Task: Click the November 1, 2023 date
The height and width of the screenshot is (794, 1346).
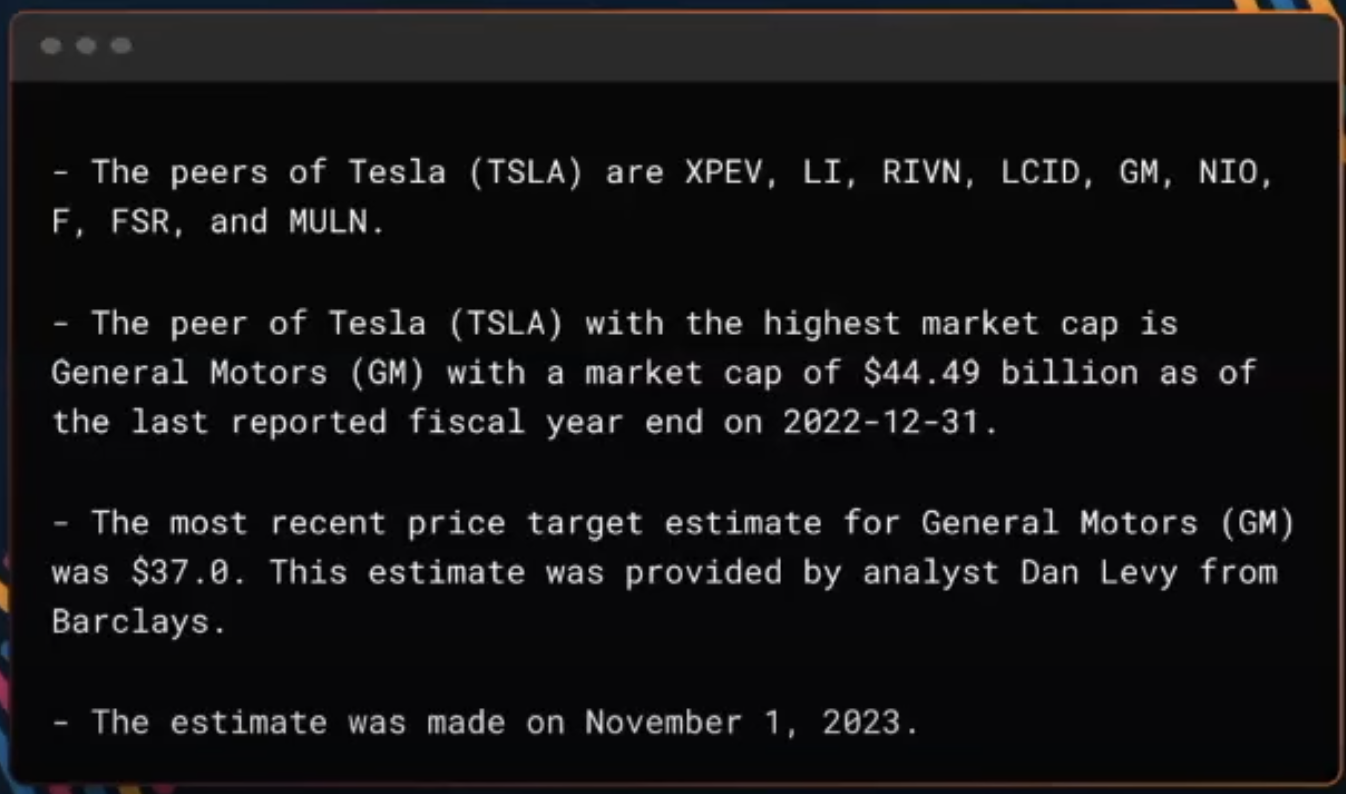Action: click(742, 722)
